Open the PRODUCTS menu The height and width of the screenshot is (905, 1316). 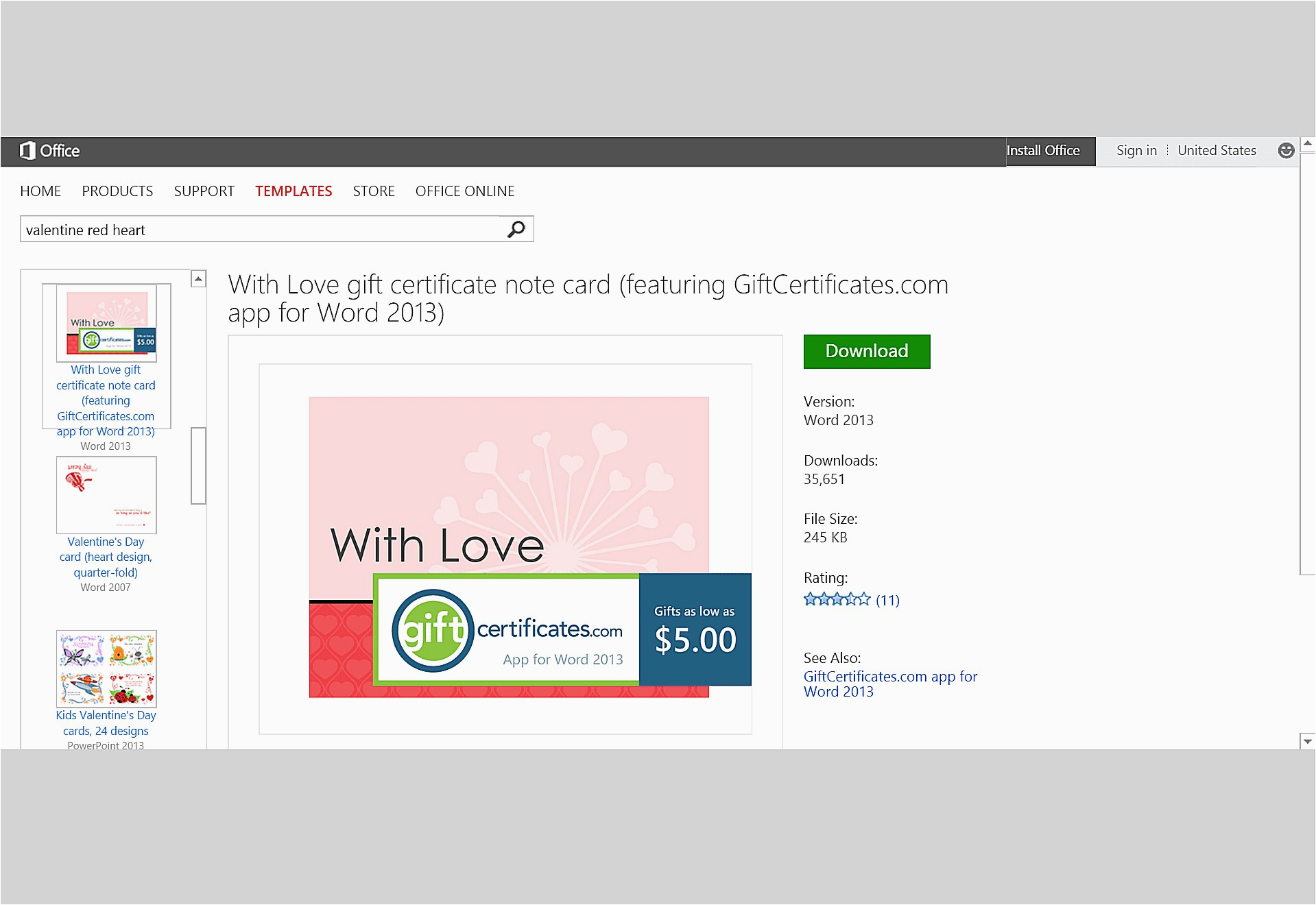tap(117, 191)
